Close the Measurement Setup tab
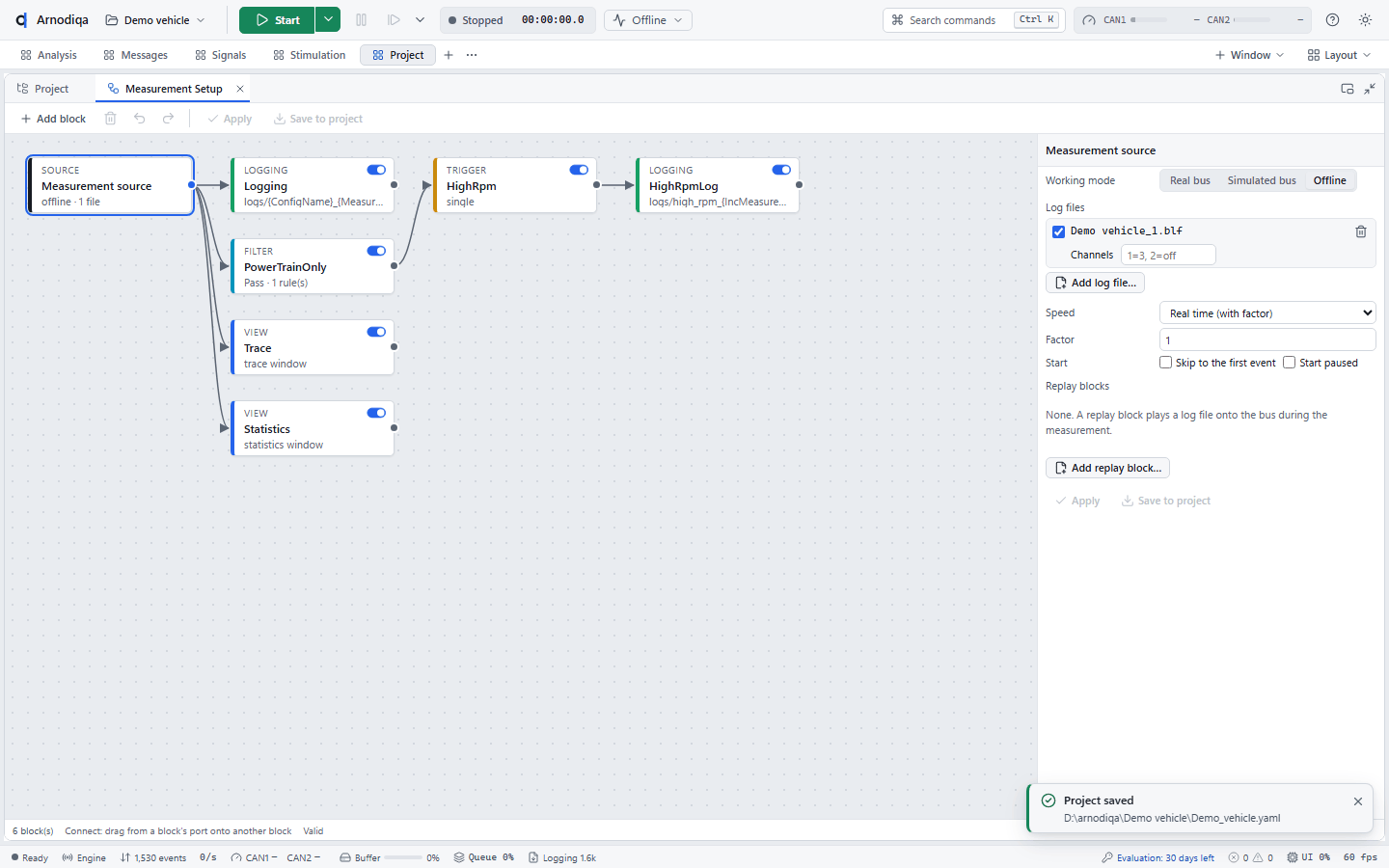Viewport: 1389px width, 868px height. click(240, 89)
